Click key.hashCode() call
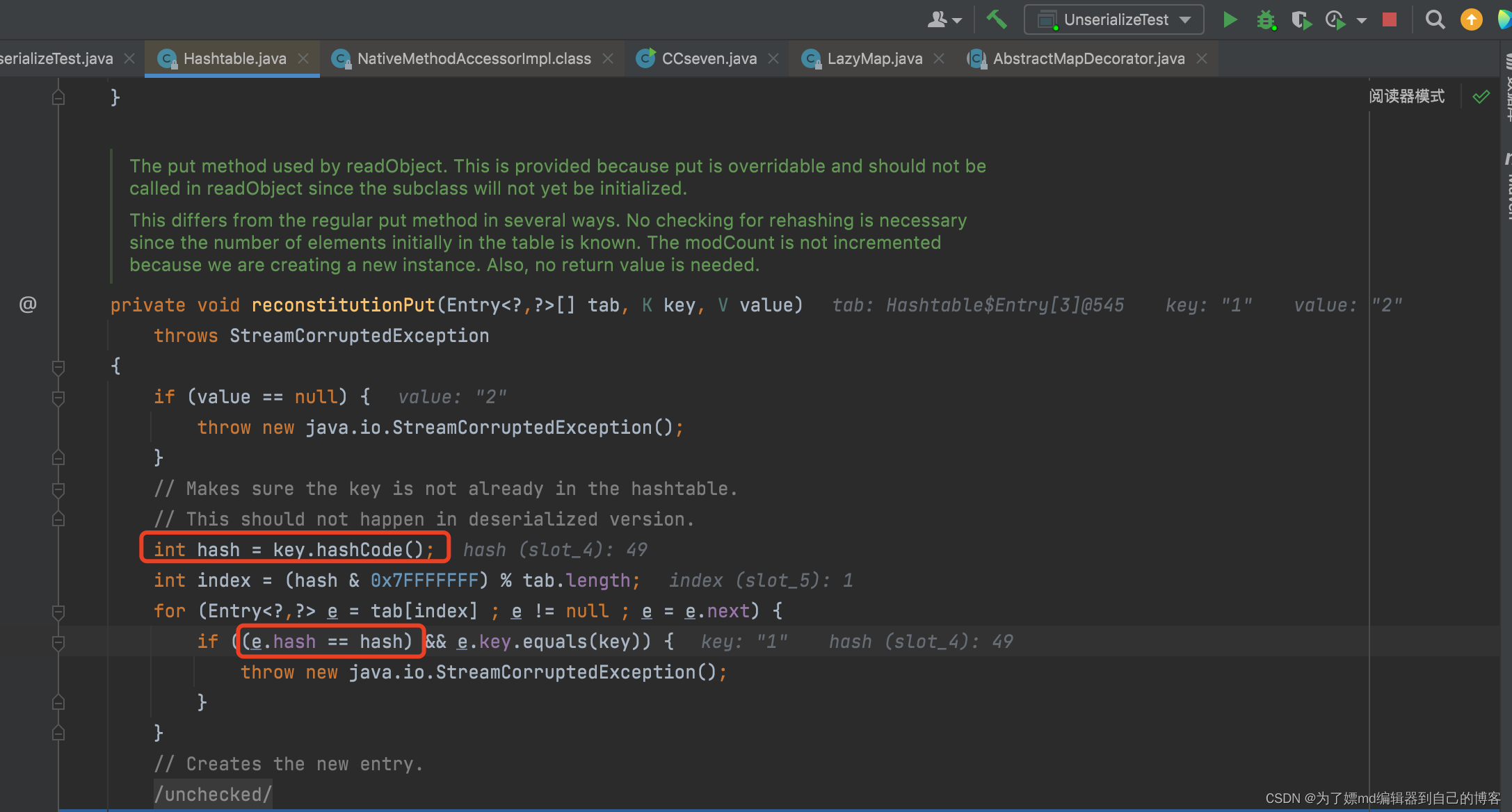This screenshot has height=812, width=1512. coord(348,550)
